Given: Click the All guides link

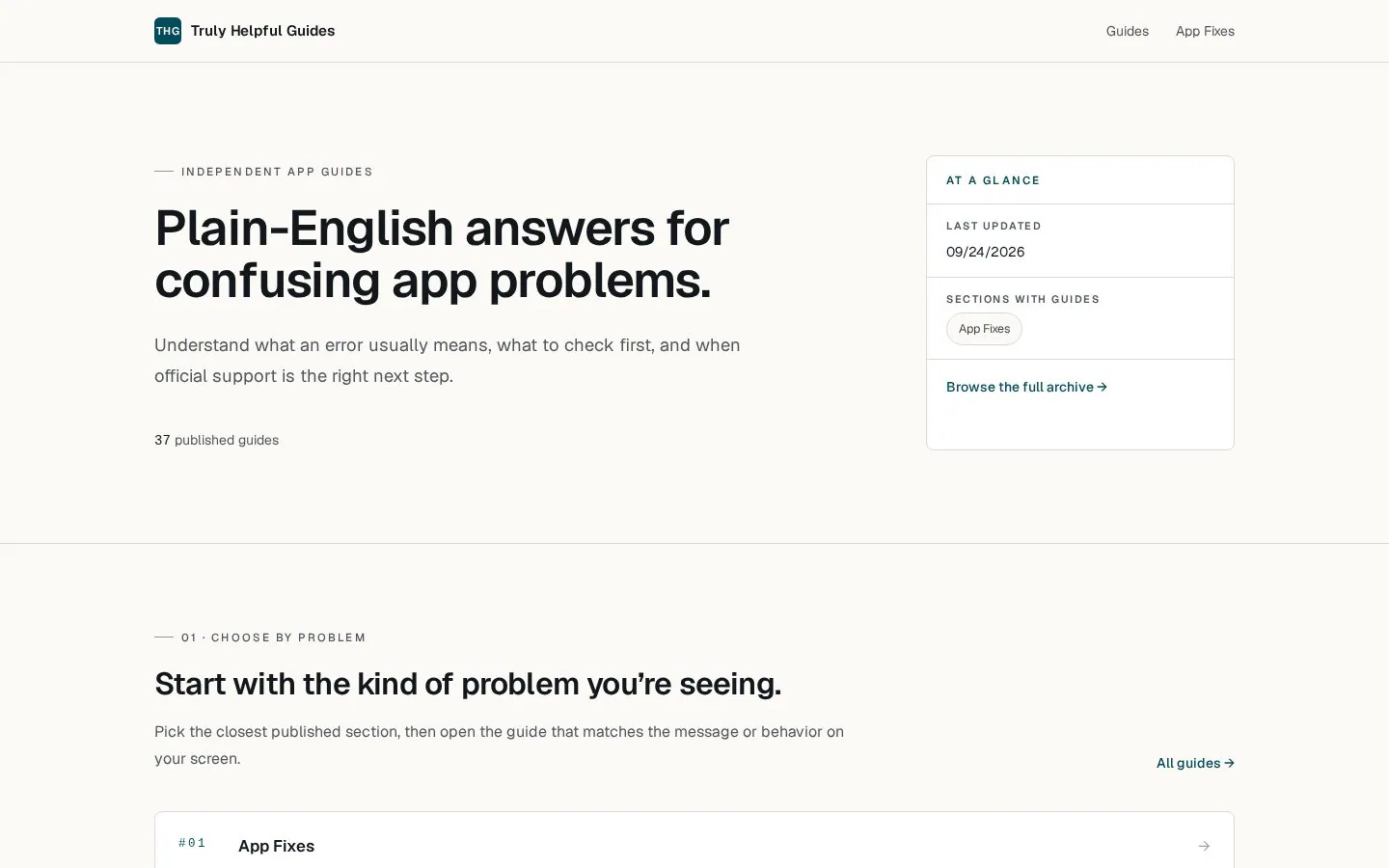Looking at the screenshot, I should [x=1195, y=763].
